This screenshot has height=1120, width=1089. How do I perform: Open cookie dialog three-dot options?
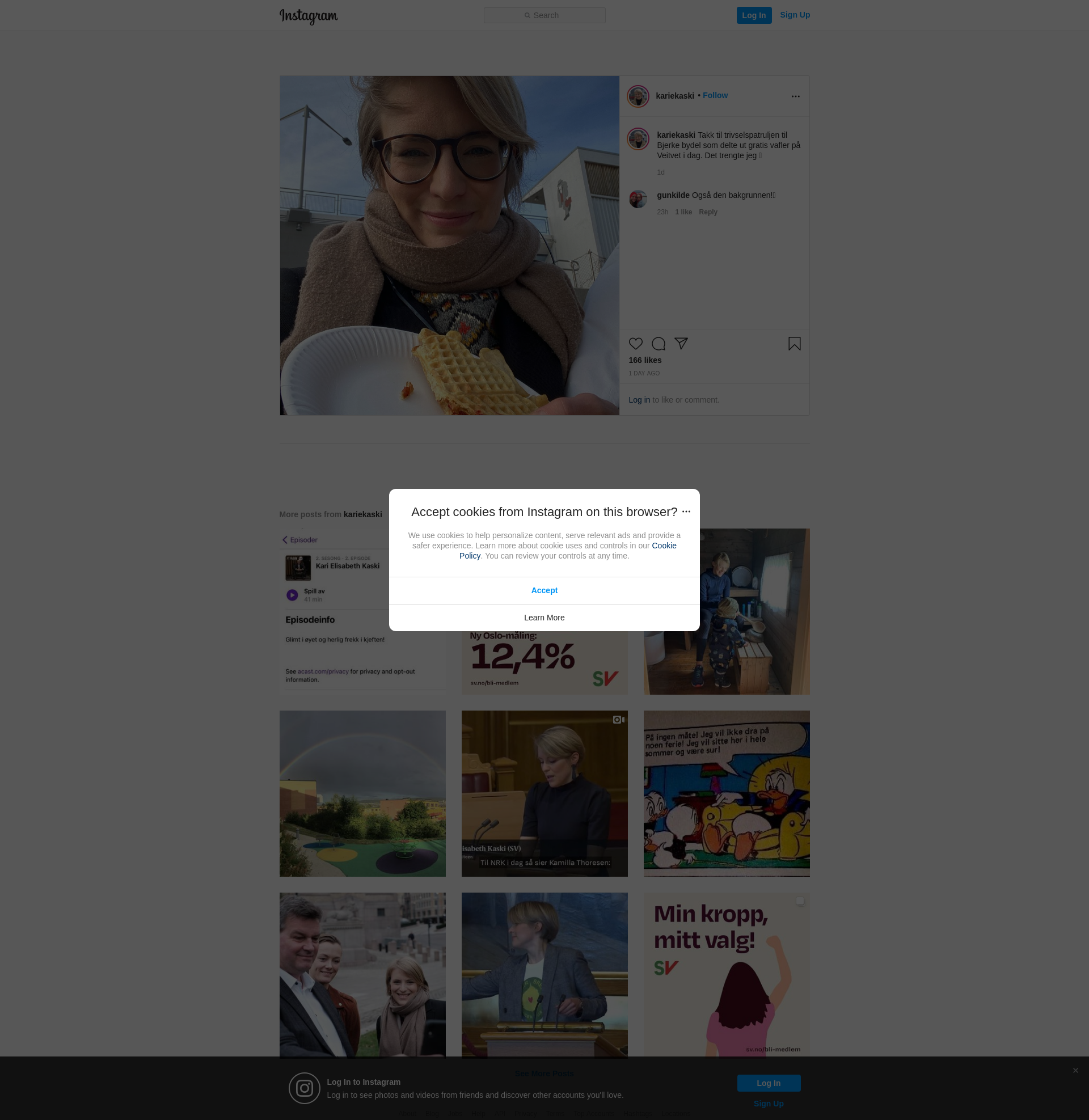coord(686,512)
